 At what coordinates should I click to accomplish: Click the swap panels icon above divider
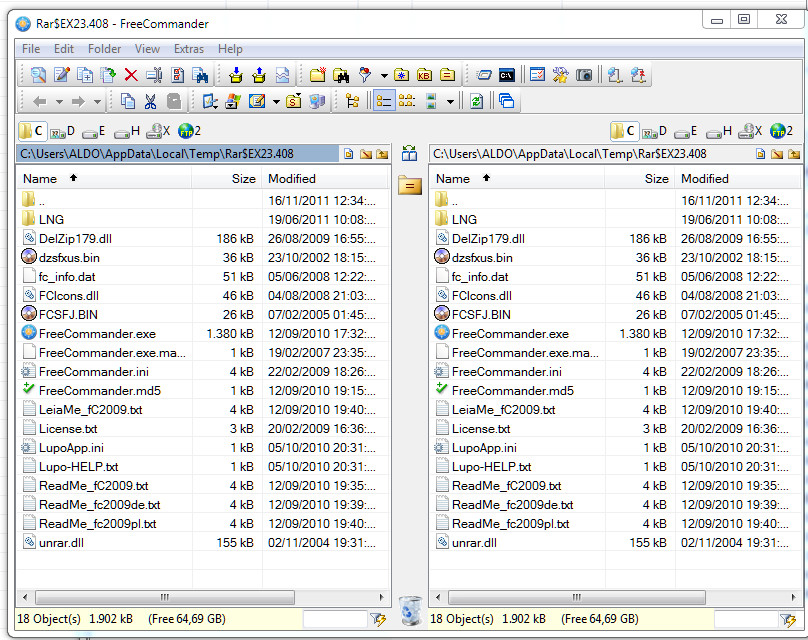[410, 153]
